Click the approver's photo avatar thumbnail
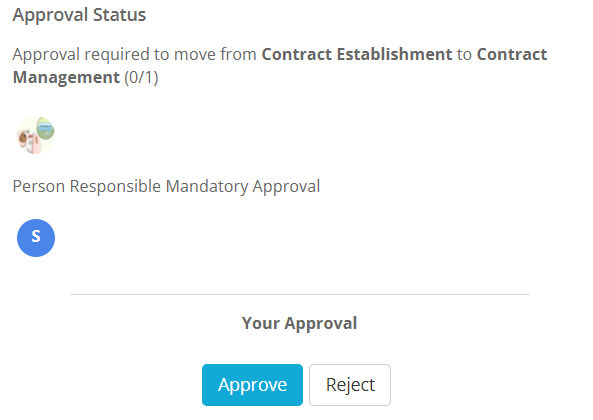This screenshot has height=420, width=593. tap(36, 135)
